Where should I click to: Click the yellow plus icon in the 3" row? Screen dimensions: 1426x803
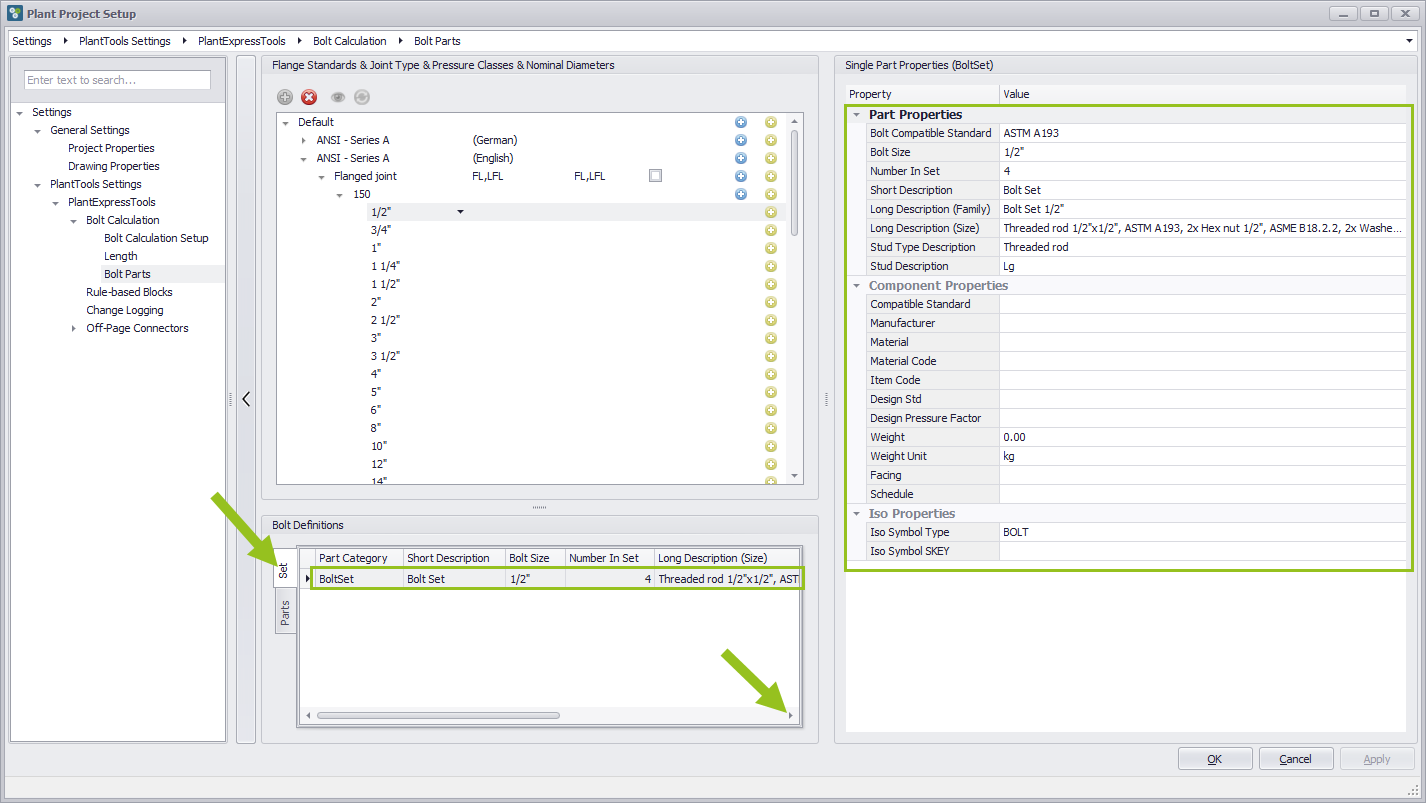coord(771,338)
